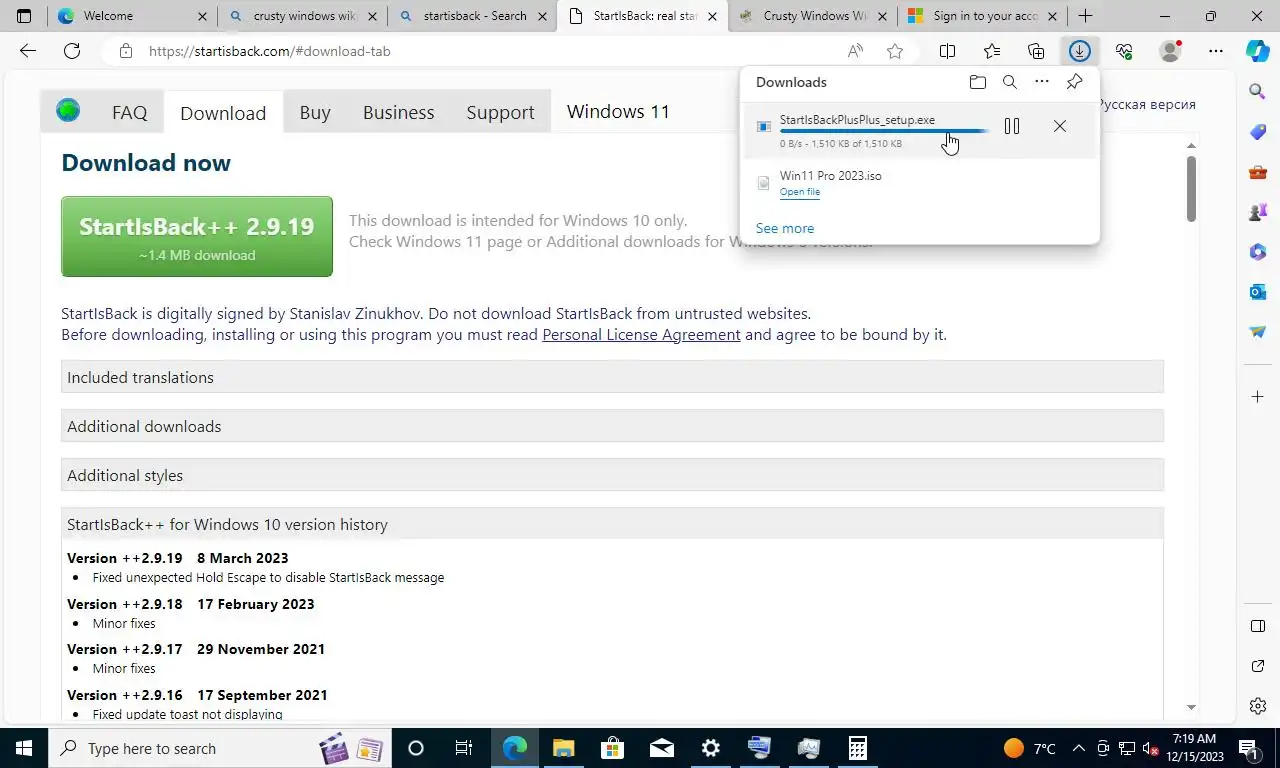The width and height of the screenshot is (1280, 768).
Task: Click StartIsBack++ 2.9.19 download button
Action: [197, 237]
